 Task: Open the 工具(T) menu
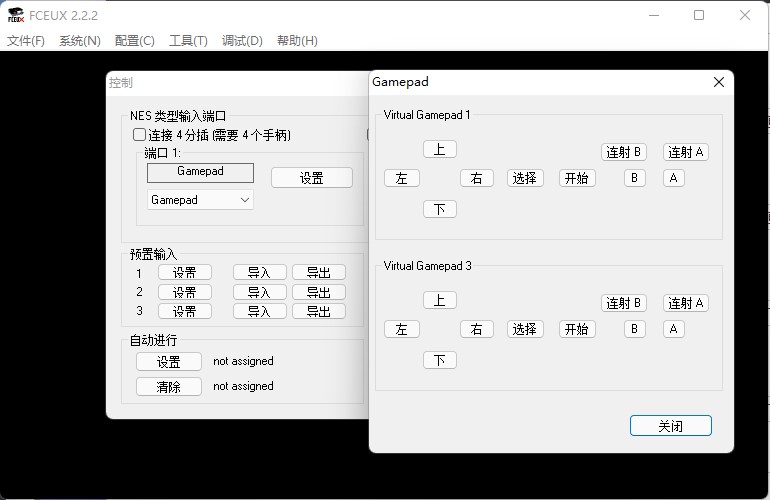(x=188, y=41)
